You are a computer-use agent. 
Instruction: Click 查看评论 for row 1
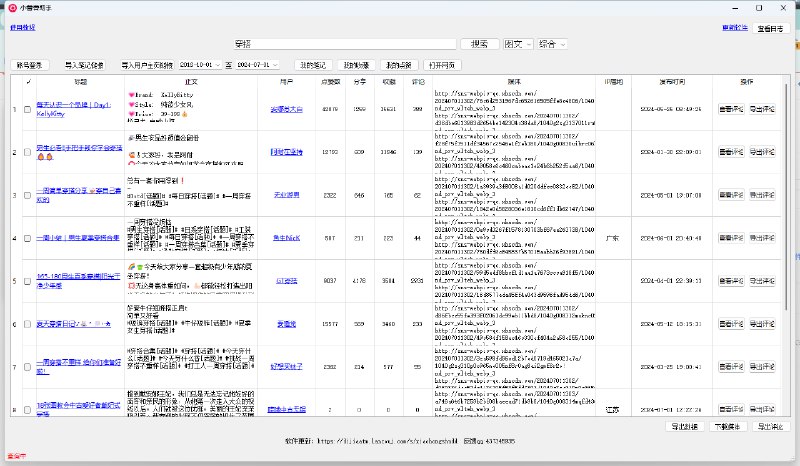pos(731,109)
